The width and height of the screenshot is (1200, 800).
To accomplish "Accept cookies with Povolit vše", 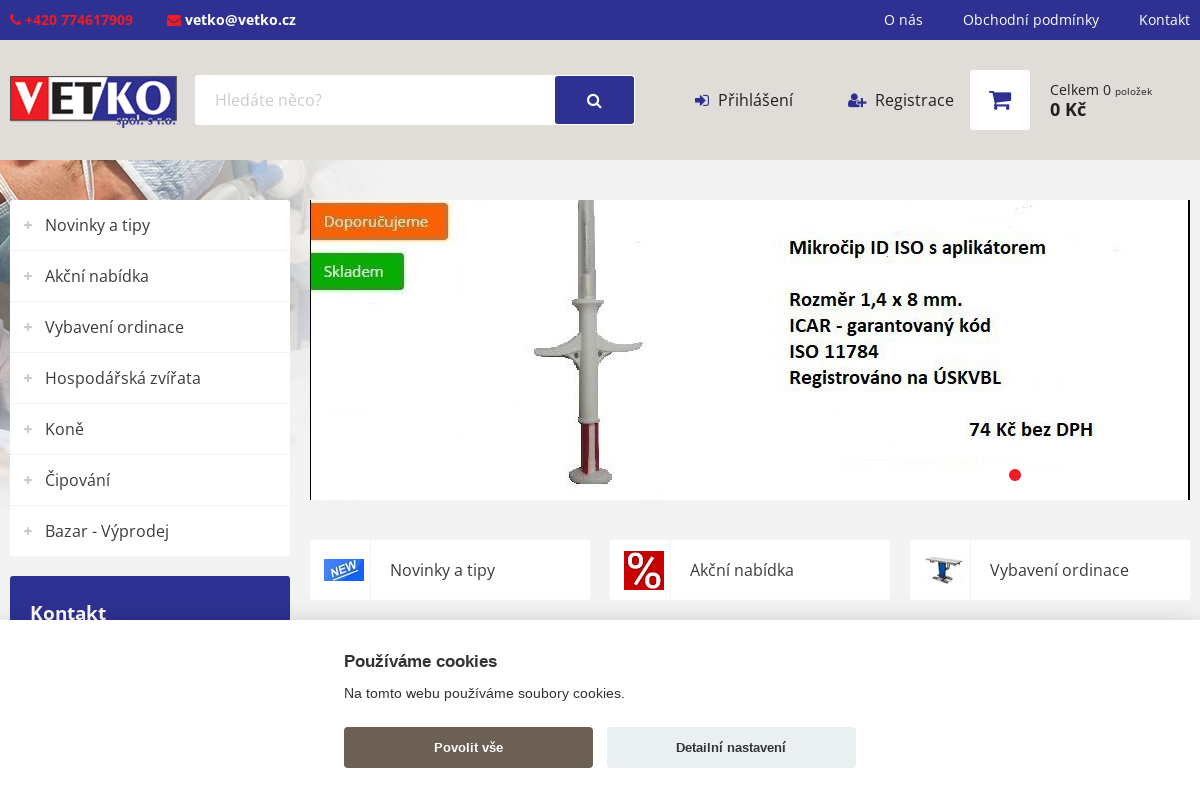I will coord(468,747).
